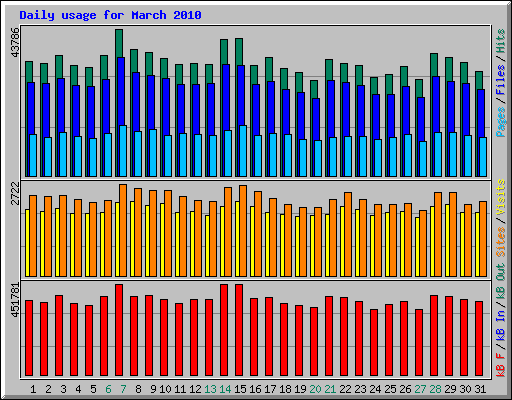Click day 1 on the x-axis
Viewport: 512px width, 400px height.
pos(33,389)
